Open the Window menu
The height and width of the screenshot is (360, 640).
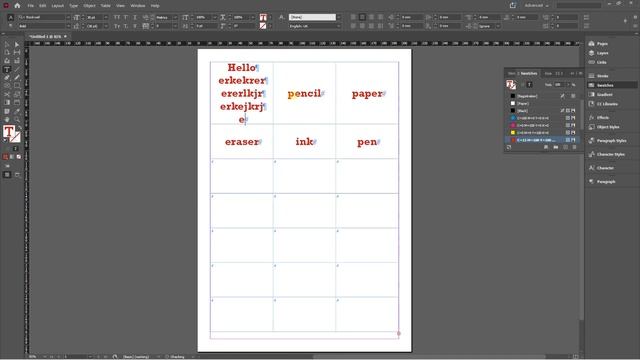138,6
